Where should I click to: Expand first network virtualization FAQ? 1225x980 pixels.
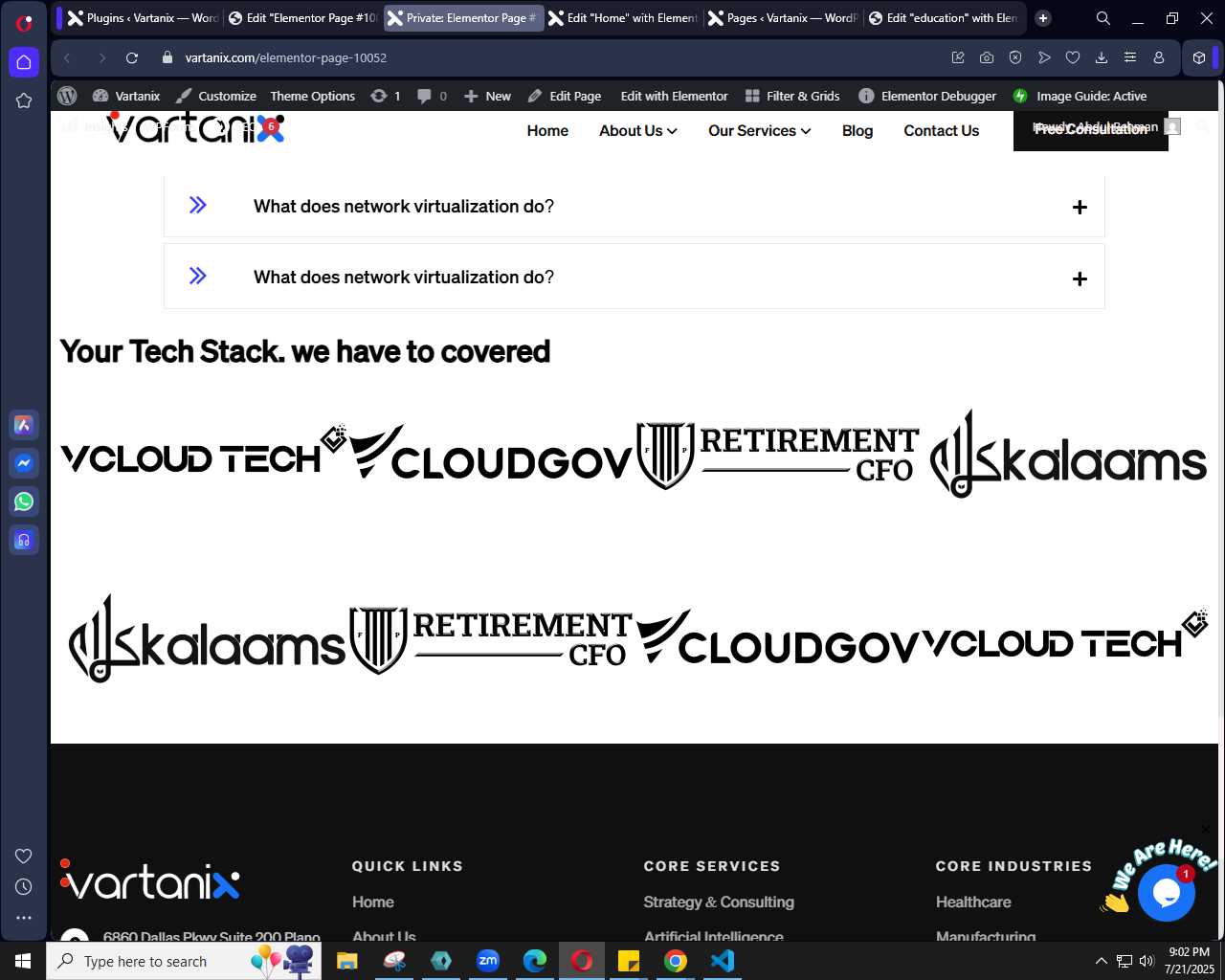[634, 206]
